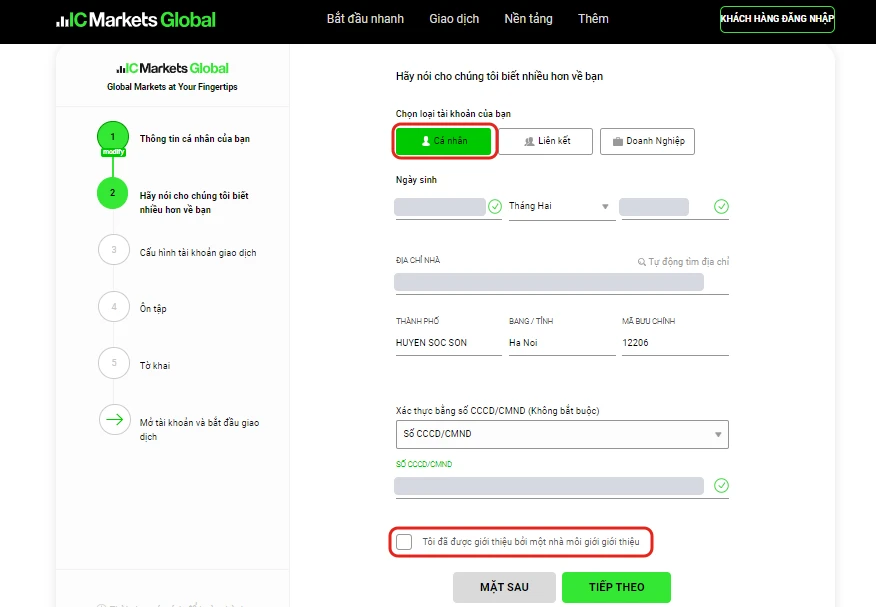This screenshot has width=876, height=607.
Task: Choose the Liên kết account type
Action: pos(546,141)
